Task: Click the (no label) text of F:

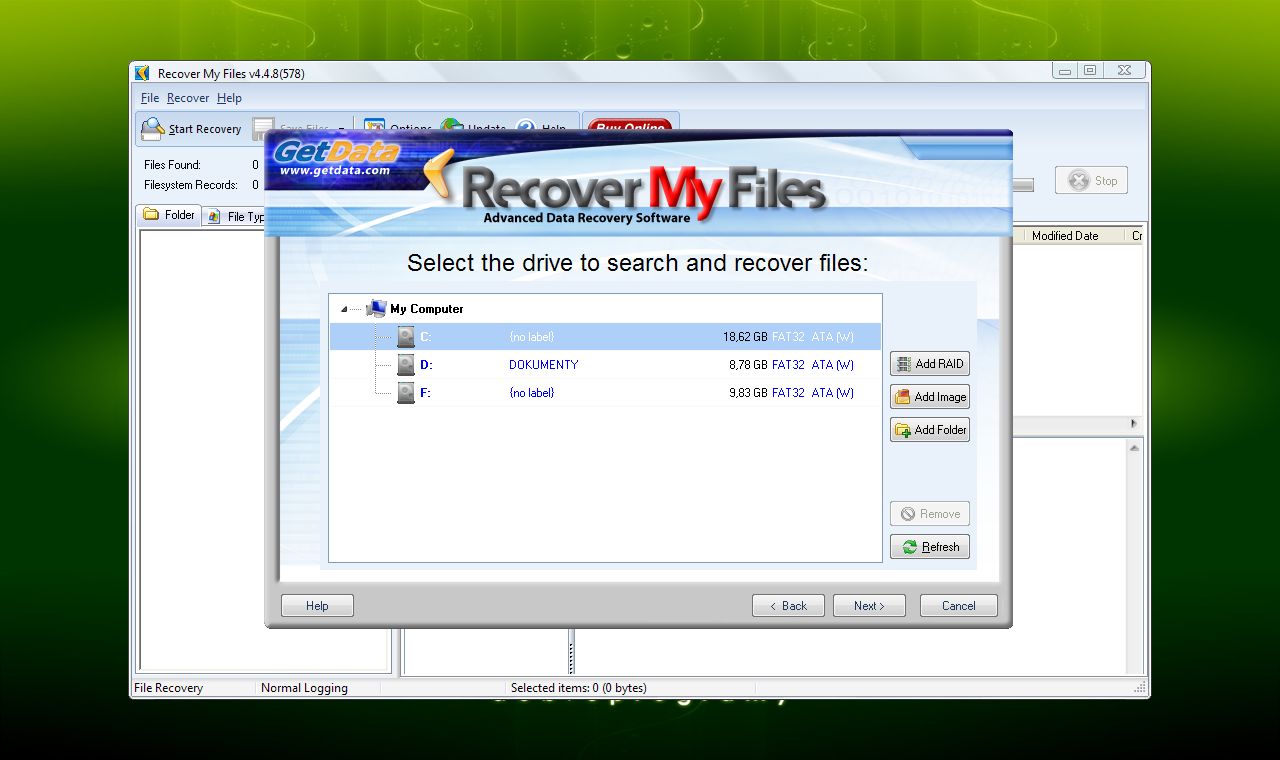Action: (531, 393)
